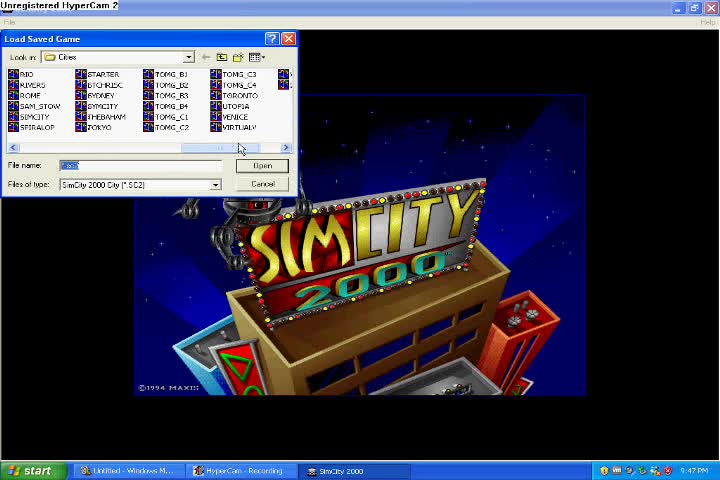Open the Help menu
The height and width of the screenshot is (480, 720).
[708, 22]
